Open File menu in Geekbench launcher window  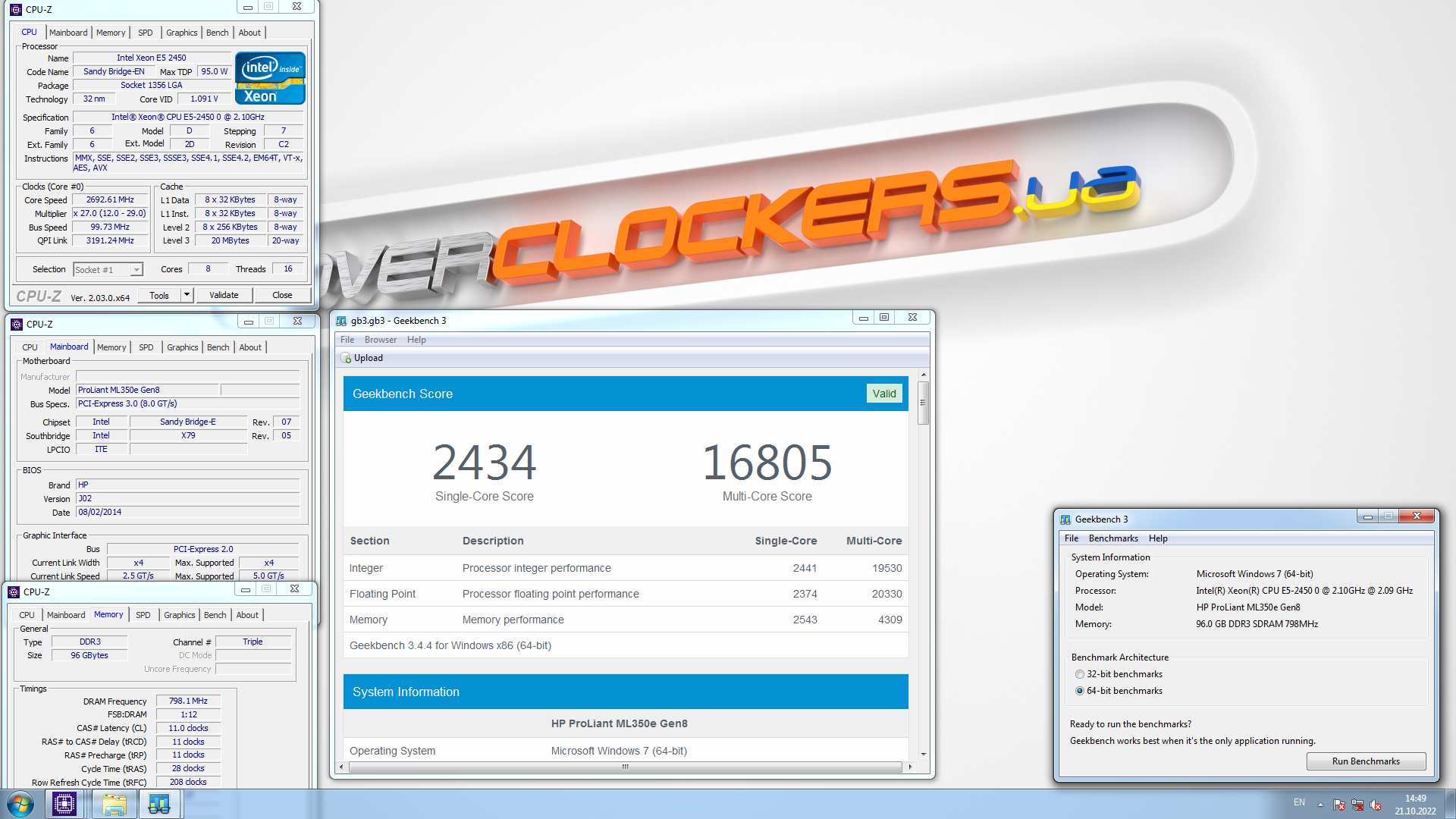click(x=1072, y=538)
